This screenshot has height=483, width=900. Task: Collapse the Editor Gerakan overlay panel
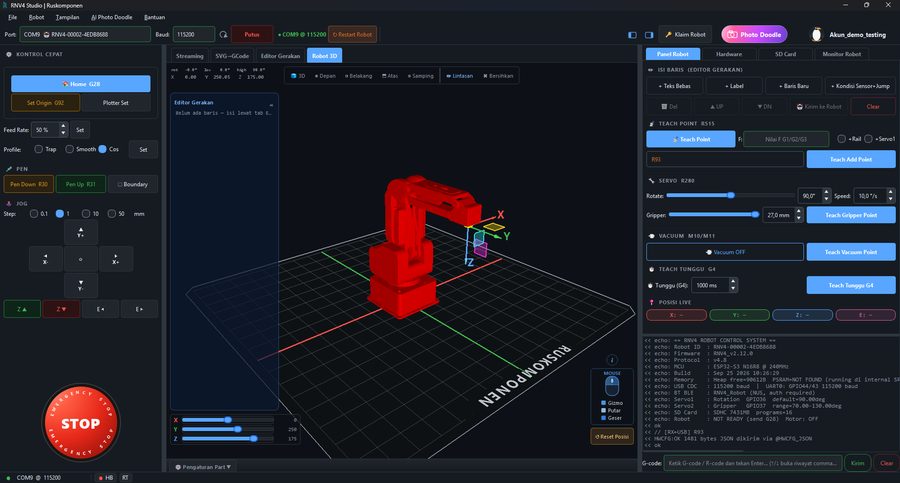[271, 105]
